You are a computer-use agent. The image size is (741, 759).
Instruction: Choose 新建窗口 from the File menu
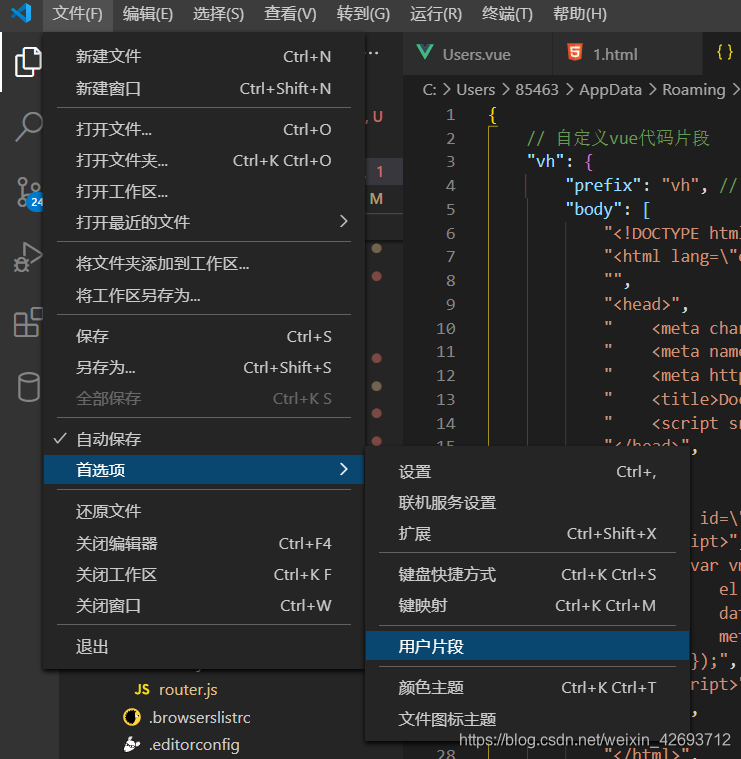(x=204, y=89)
